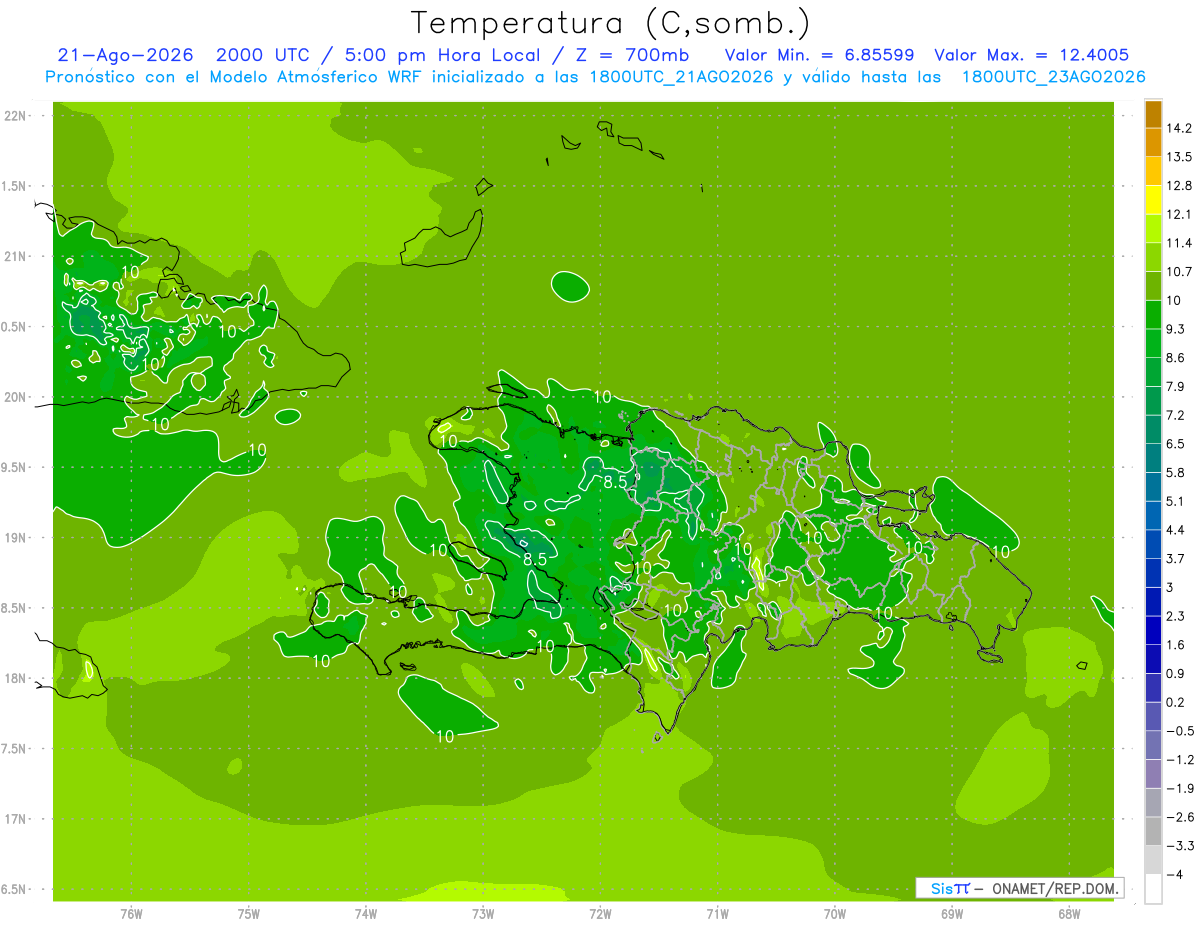
Task: Click the 'Valor Min. = 6.85599' readout
Action: (x=819, y=55)
